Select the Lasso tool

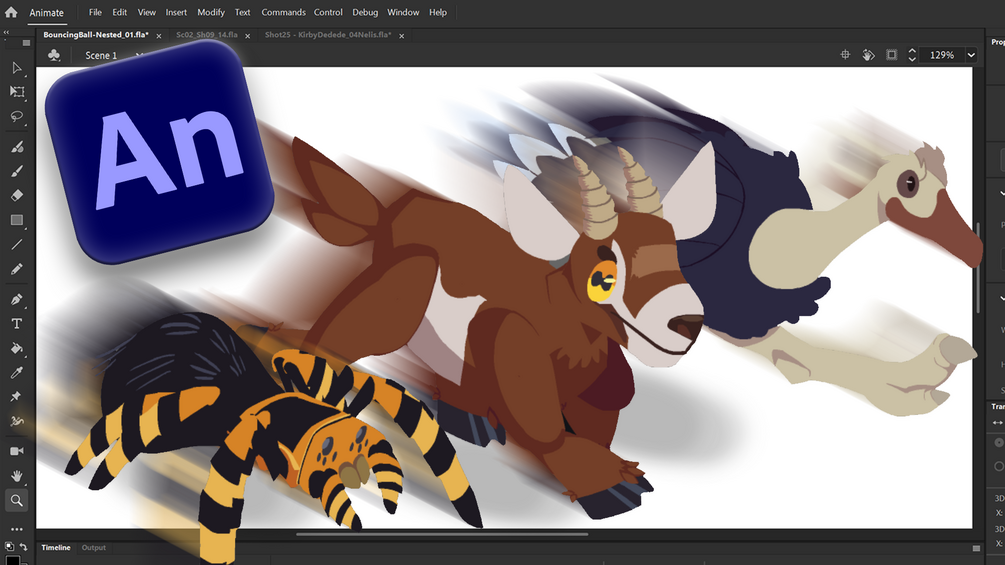coord(17,116)
